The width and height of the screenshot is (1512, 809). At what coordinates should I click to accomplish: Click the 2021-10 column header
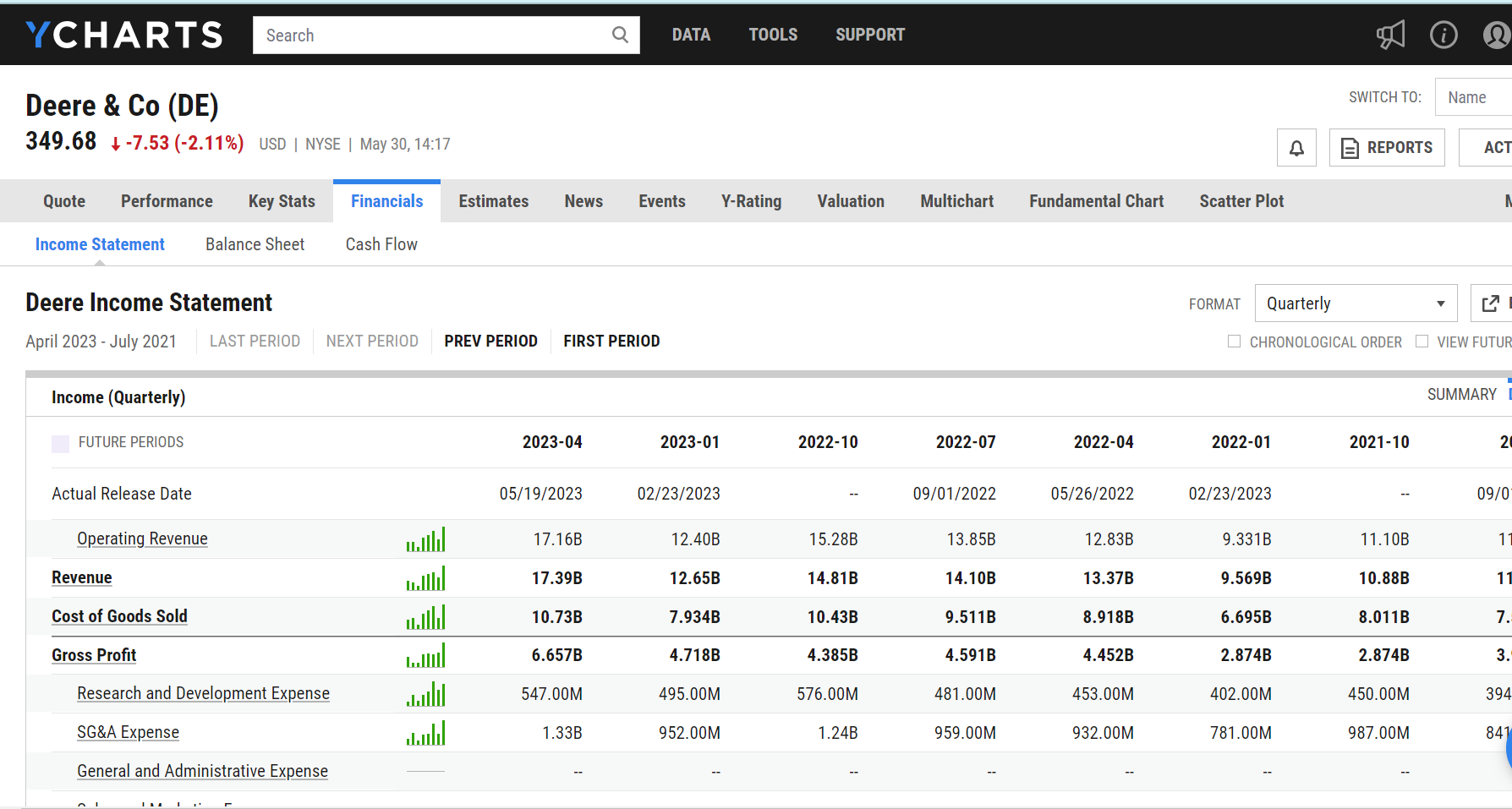tap(1379, 443)
